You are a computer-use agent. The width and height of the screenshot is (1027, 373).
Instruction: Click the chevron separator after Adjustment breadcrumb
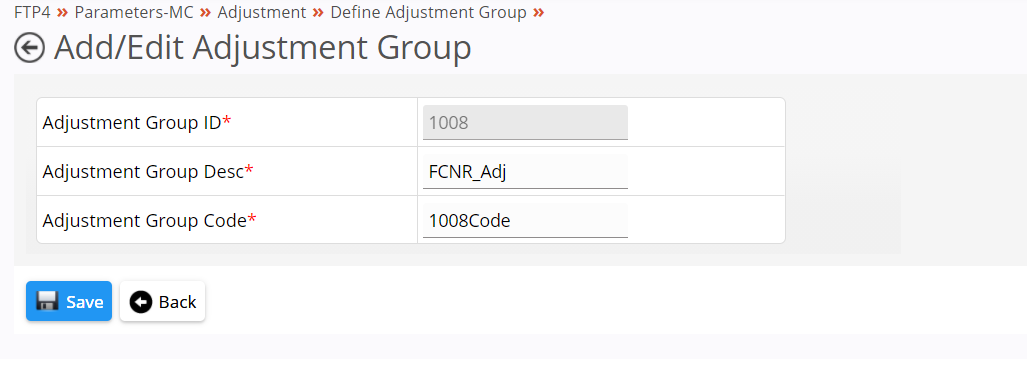click(x=318, y=12)
